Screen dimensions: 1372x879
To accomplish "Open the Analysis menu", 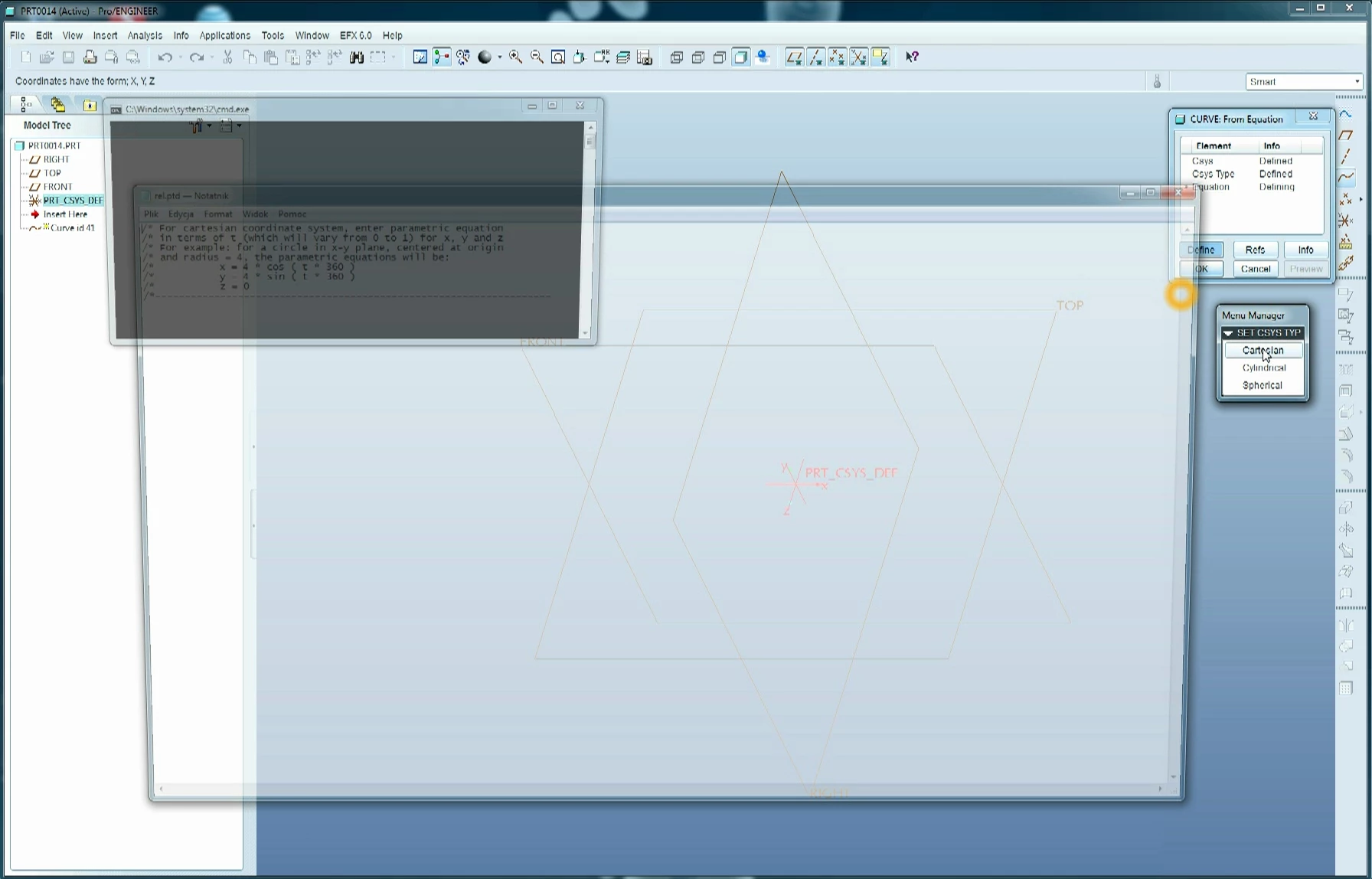I will [x=145, y=35].
